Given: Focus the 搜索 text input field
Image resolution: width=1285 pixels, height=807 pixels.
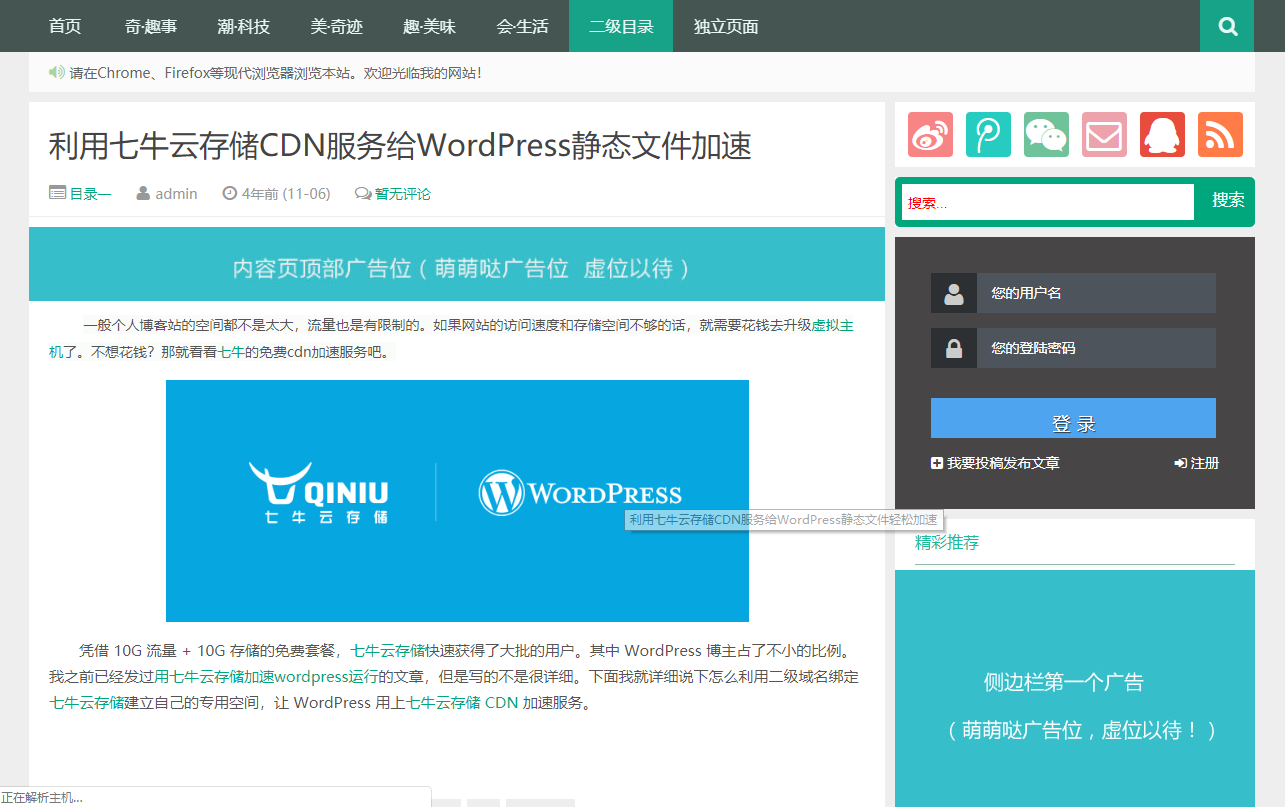Looking at the screenshot, I should tap(1048, 202).
